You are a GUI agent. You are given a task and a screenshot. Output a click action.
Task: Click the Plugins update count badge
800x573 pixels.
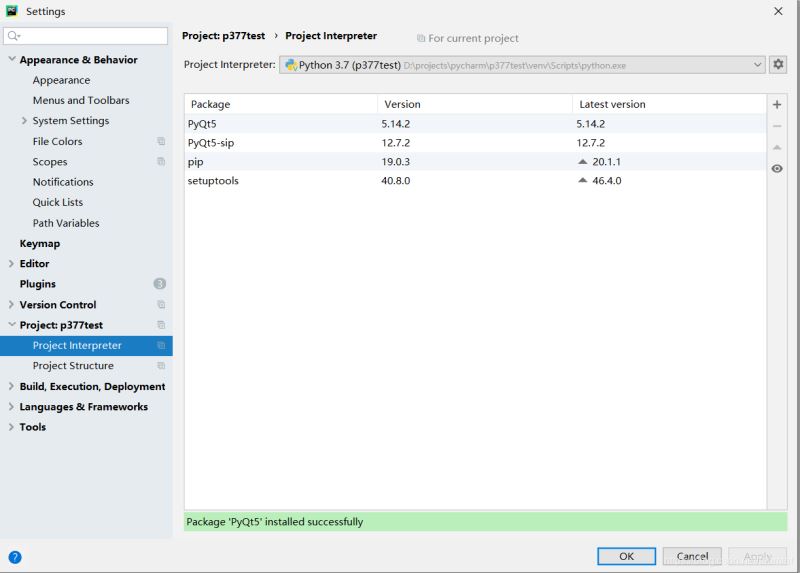pos(160,284)
